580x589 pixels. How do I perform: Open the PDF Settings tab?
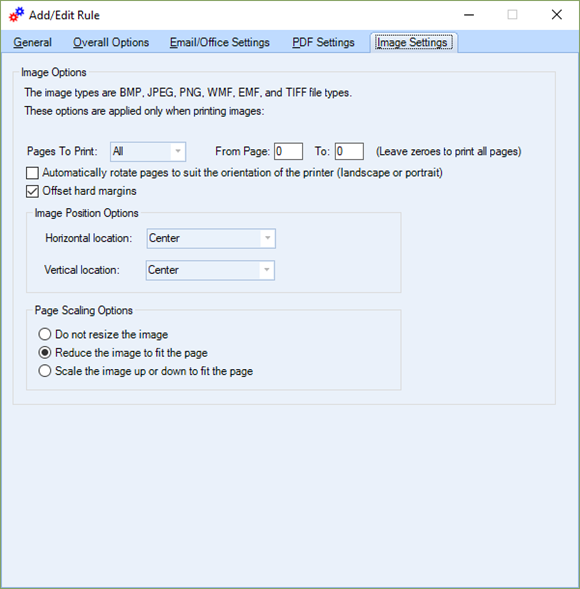pos(323,42)
